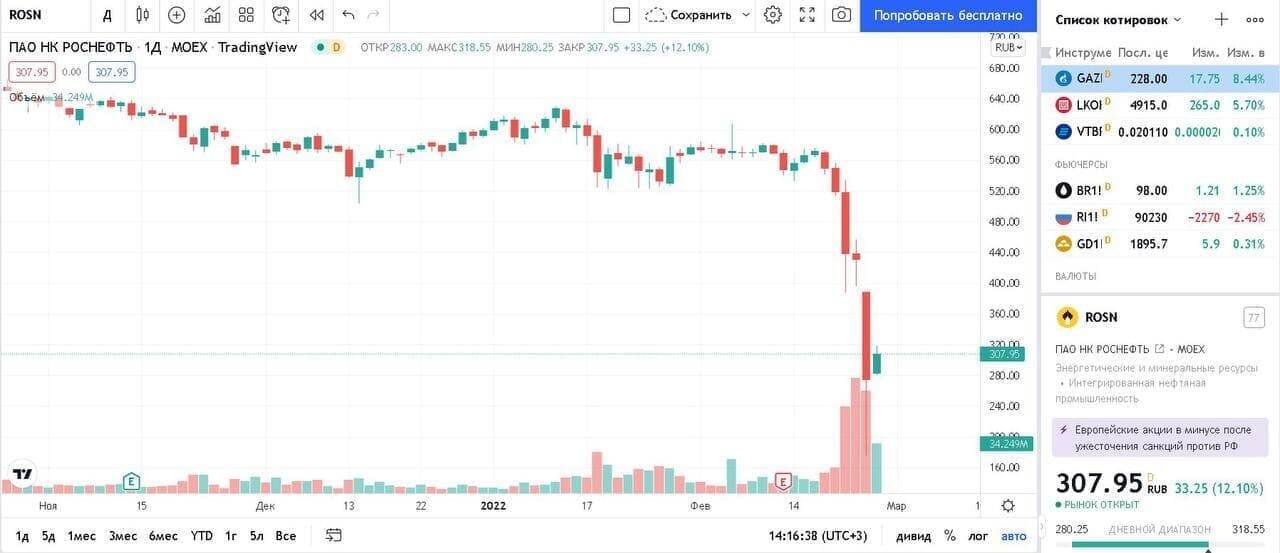The image size is (1280, 553).
Task: Open the candlestick chart type selector
Action: click(x=142, y=15)
